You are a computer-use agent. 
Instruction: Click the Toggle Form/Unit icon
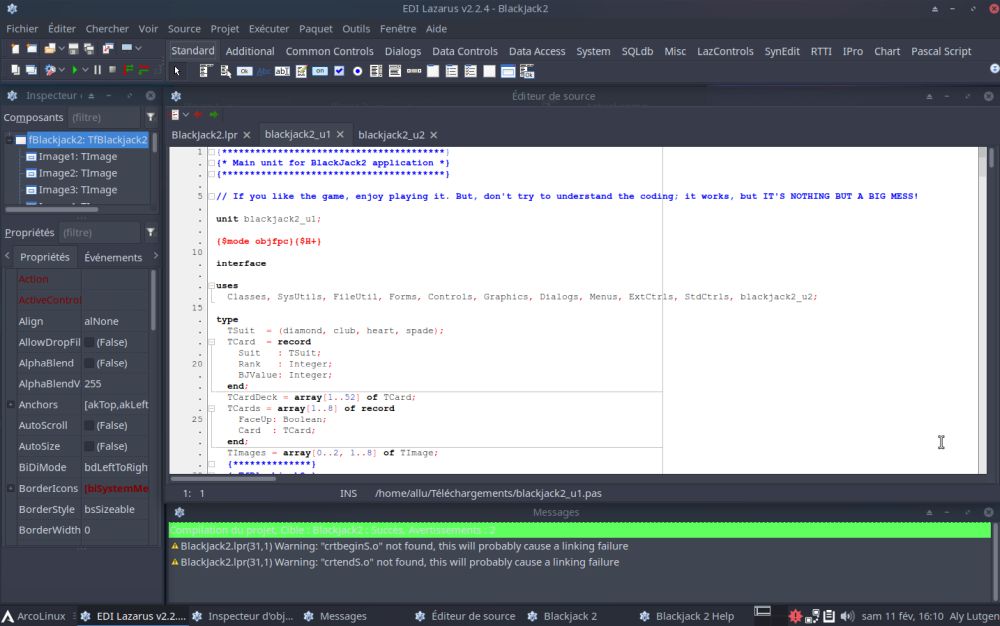[108, 48]
